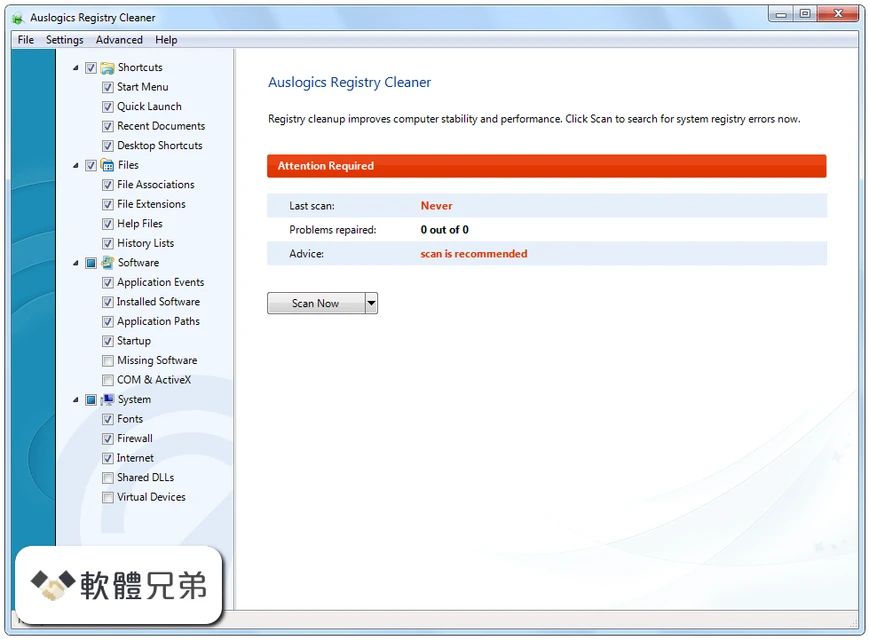Uncheck the Installed Software checkbox
Viewport: 869px width, 640px height.
108,302
